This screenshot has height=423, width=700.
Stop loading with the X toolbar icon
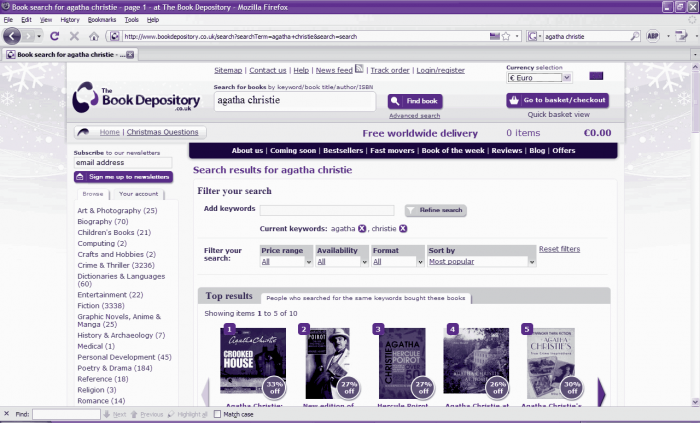pos(75,36)
